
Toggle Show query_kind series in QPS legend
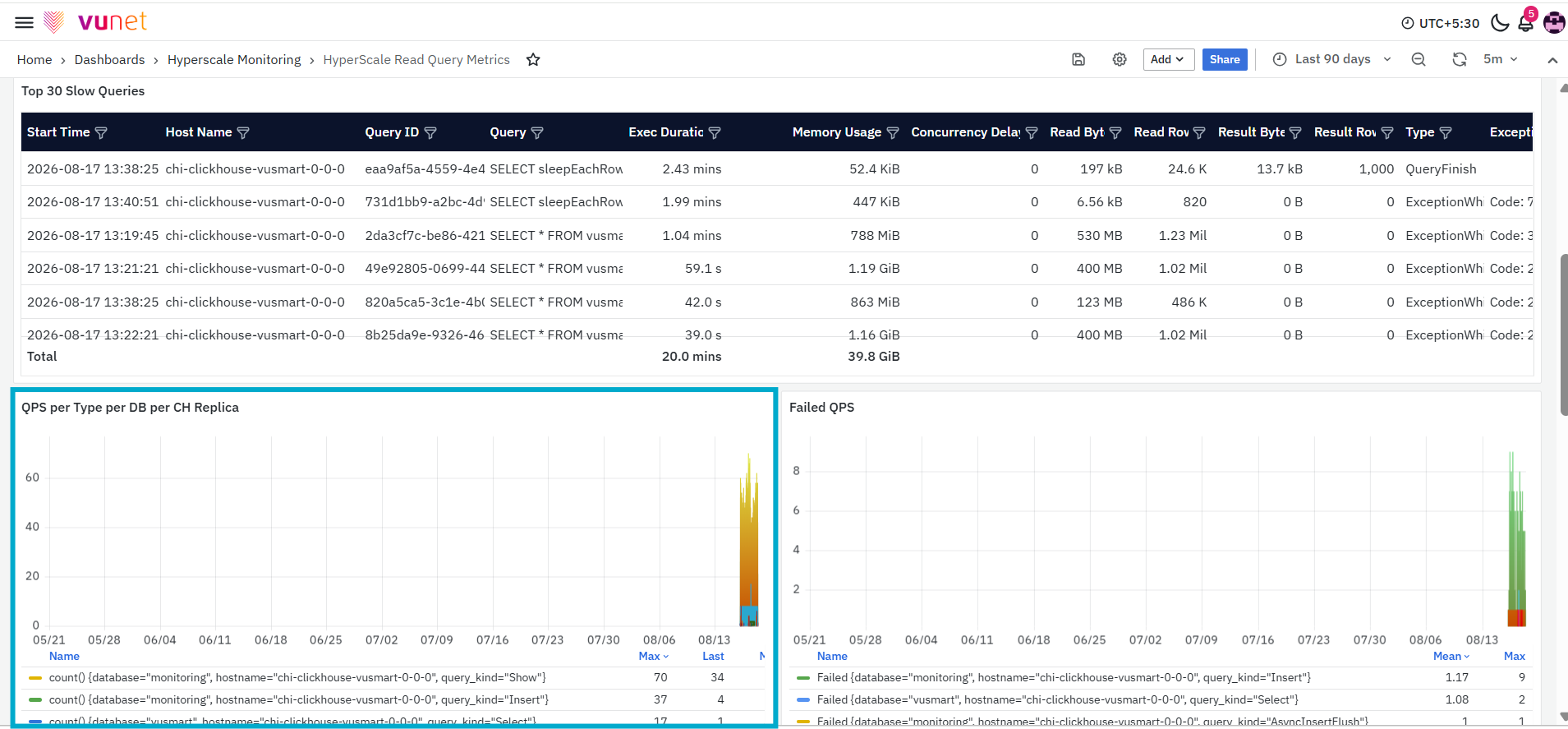297,677
